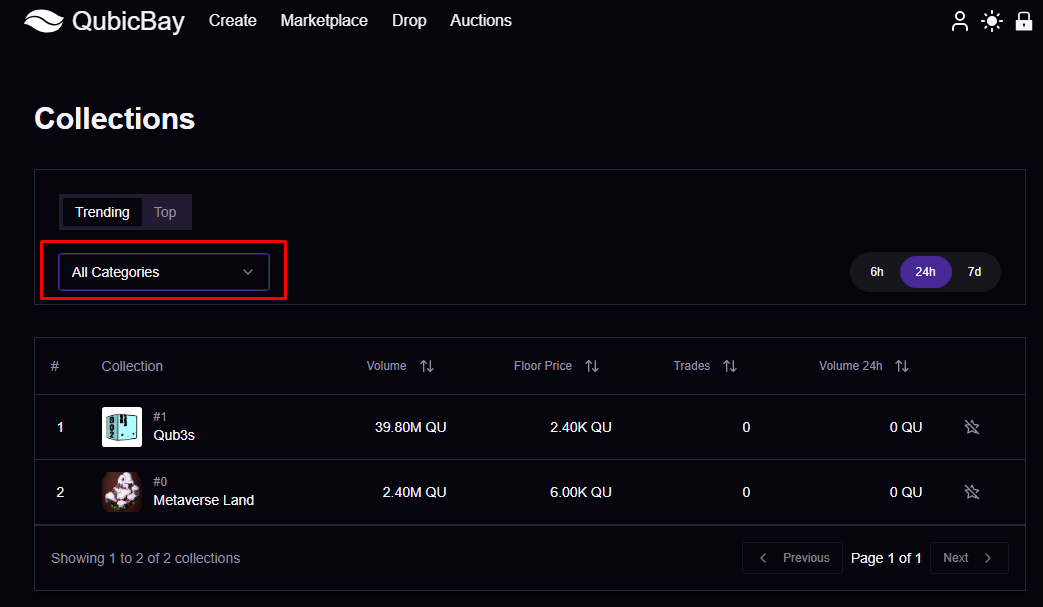Image resolution: width=1043 pixels, height=607 pixels.
Task: Select the 6h time range
Action: [876, 272]
